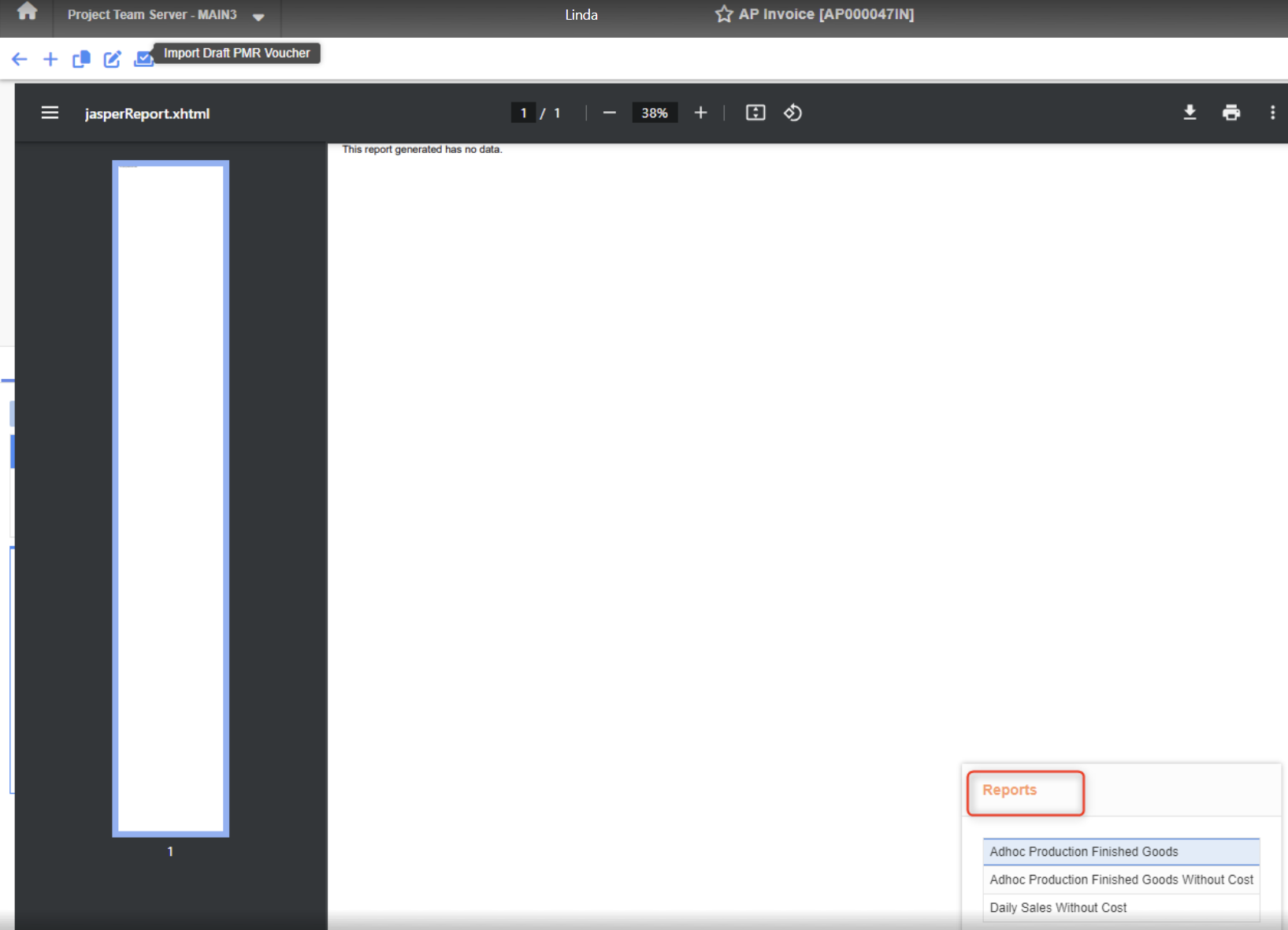Image resolution: width=1288 pixels, height=930 pixels.
Task: Click the plus icon to add new record
Action: [50, 59]
